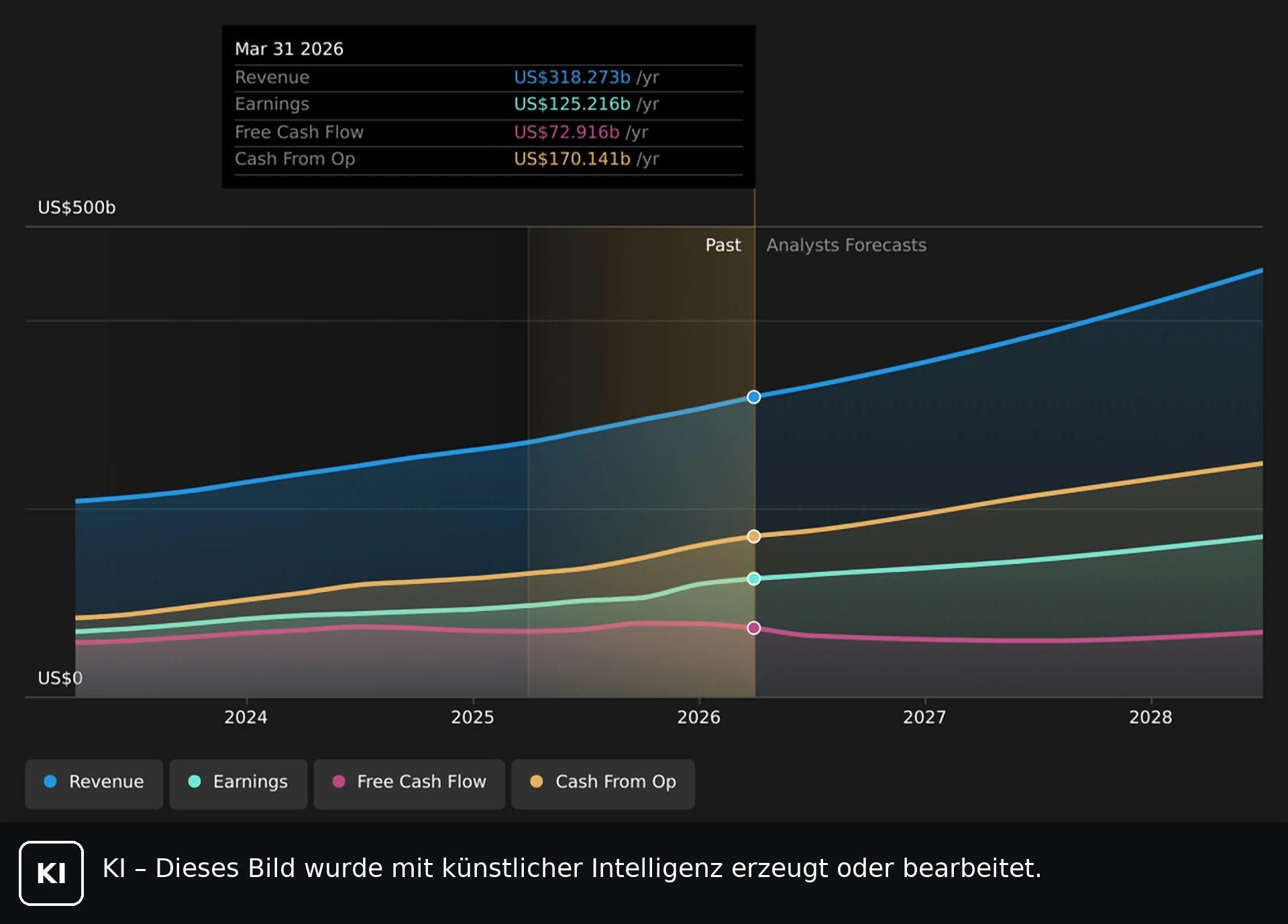Select the blue Revenue data point marker
Image resolution: width=1288 pixels, height=924 pixels.
click(x=754, y=397)
